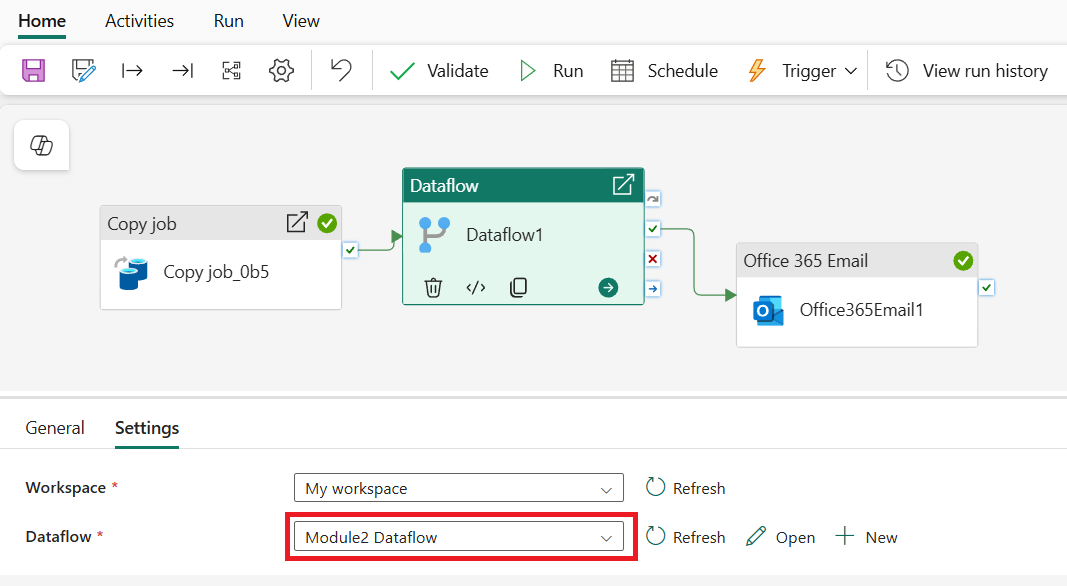The image size is (1067, 586).
Task: Click View run history
Action: pyautogui.click(x=966, y=71)
